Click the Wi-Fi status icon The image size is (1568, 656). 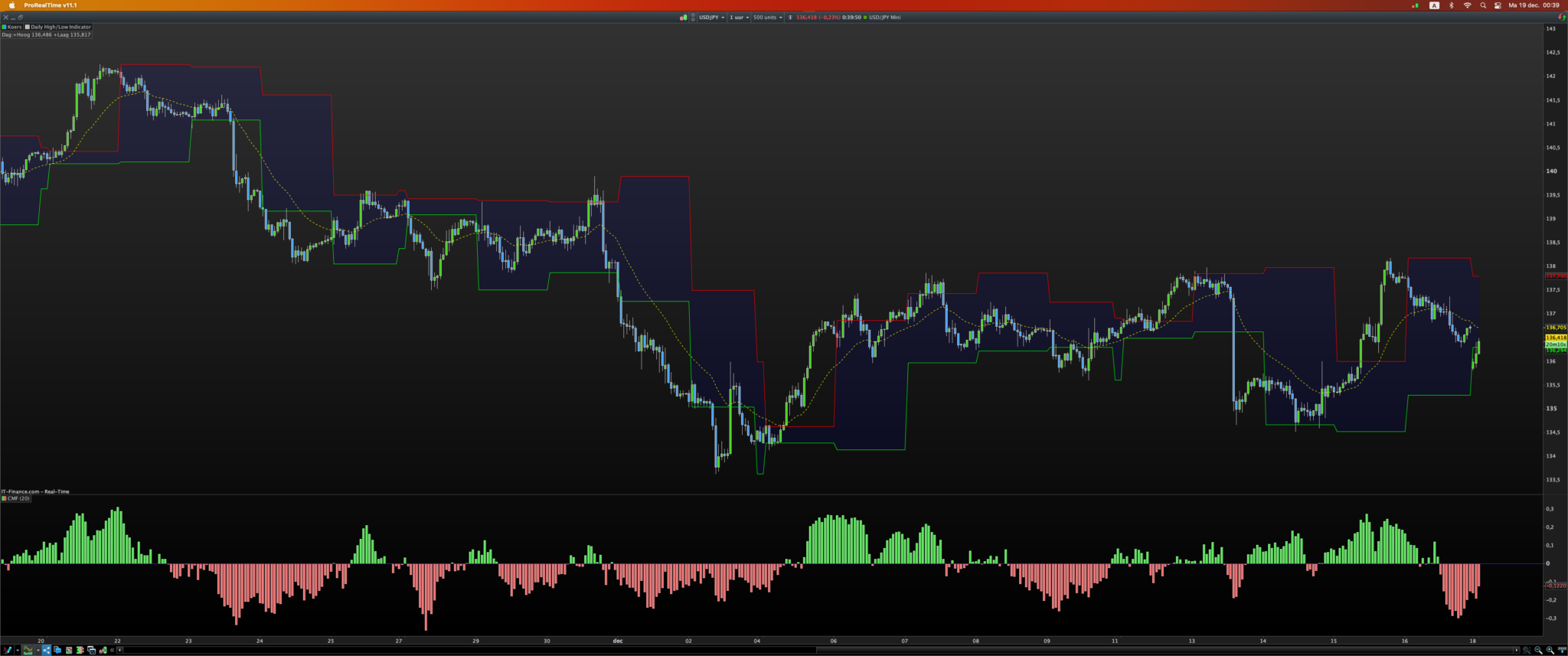tap(1467, 5)
